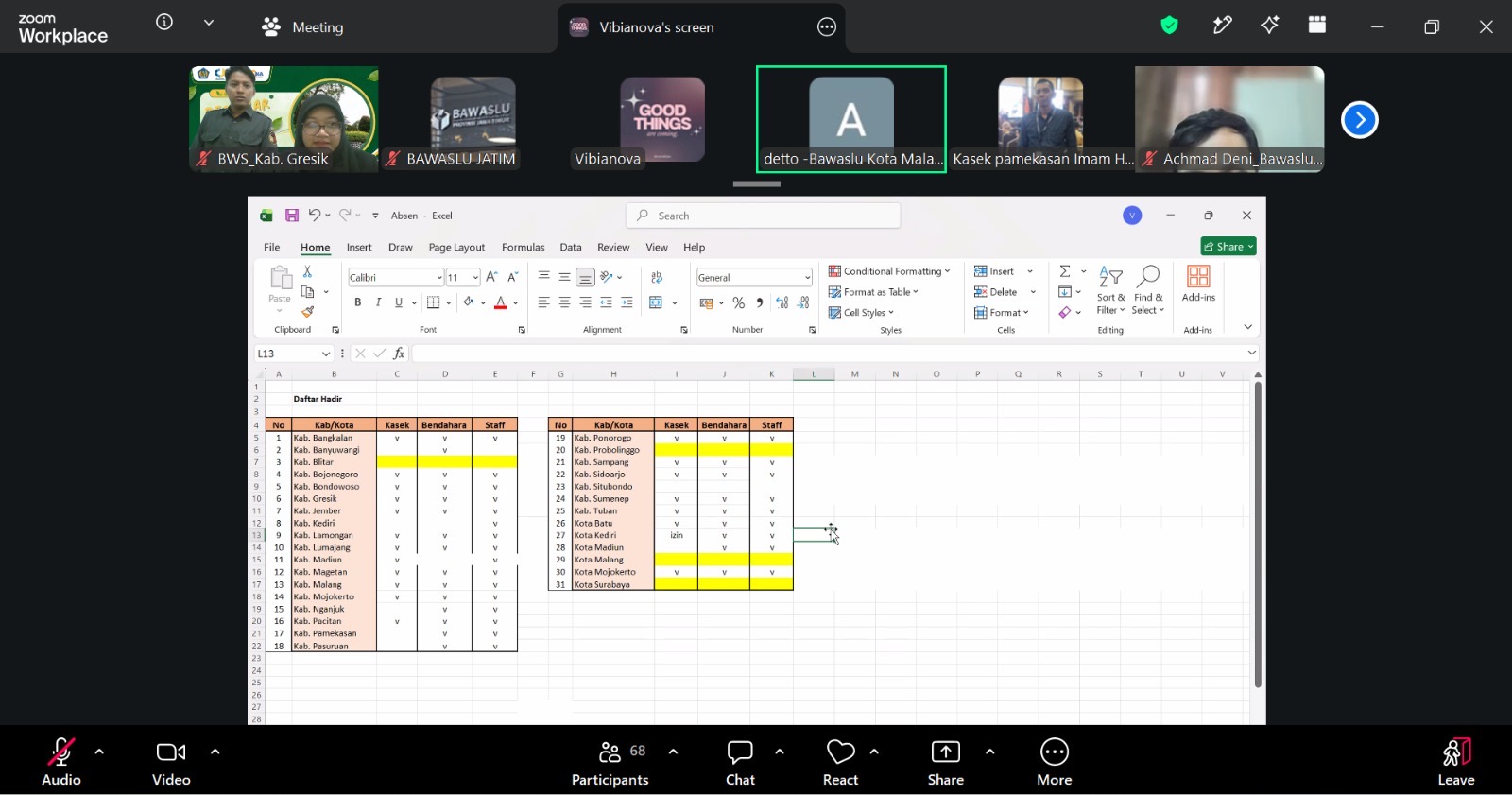Open React in Zoom toolbar
1512x795 pixels.
[840, 762]
